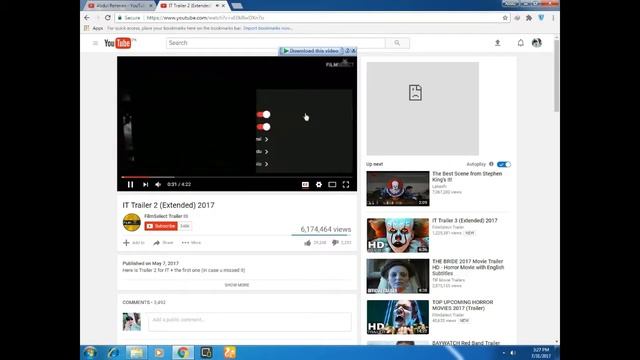Seek on the video progress bar
Image resolution: width=640 pixels, height=360 pixels.
tap(237, 177)
